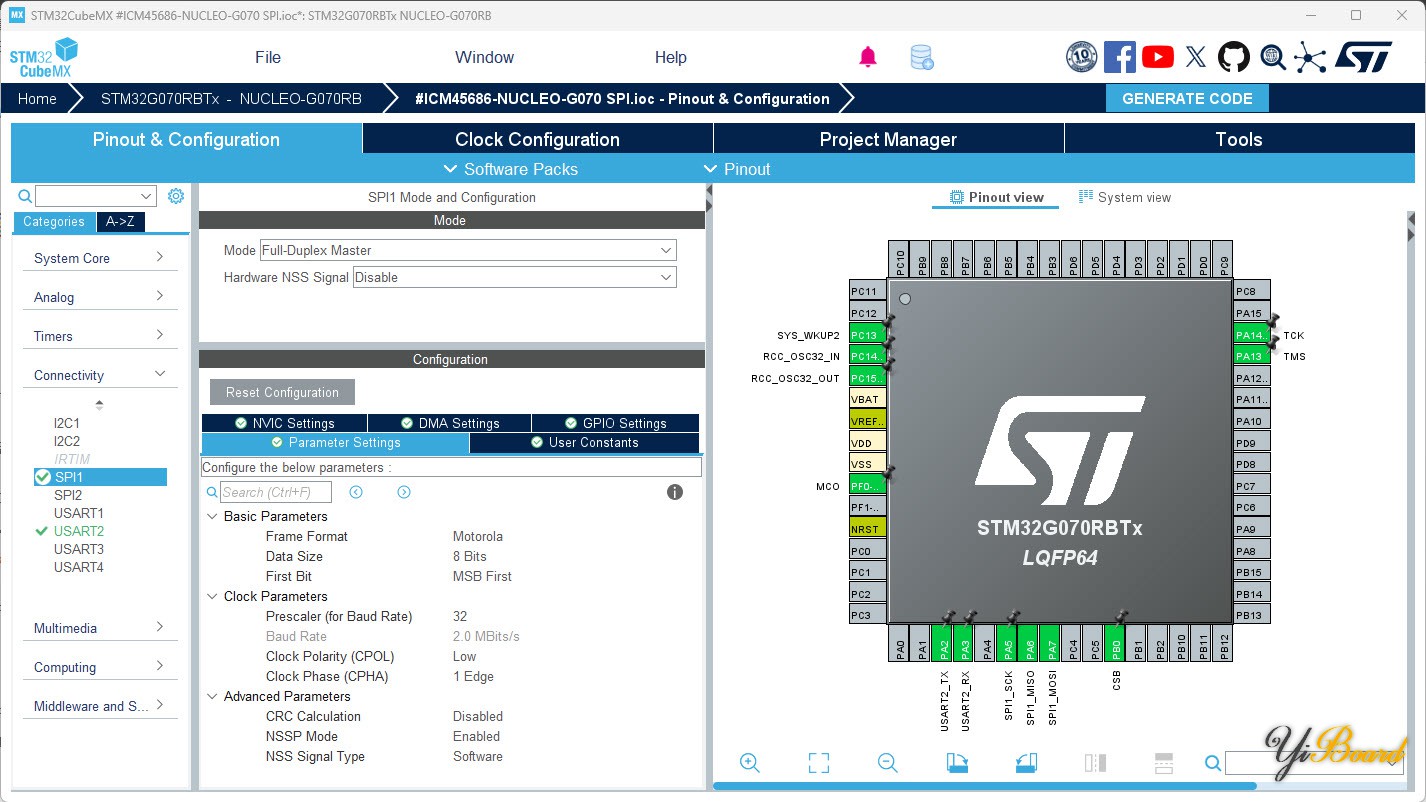Switch to Clock Configuration tab
Screen dimensions: 1426x802
[538, 139]
